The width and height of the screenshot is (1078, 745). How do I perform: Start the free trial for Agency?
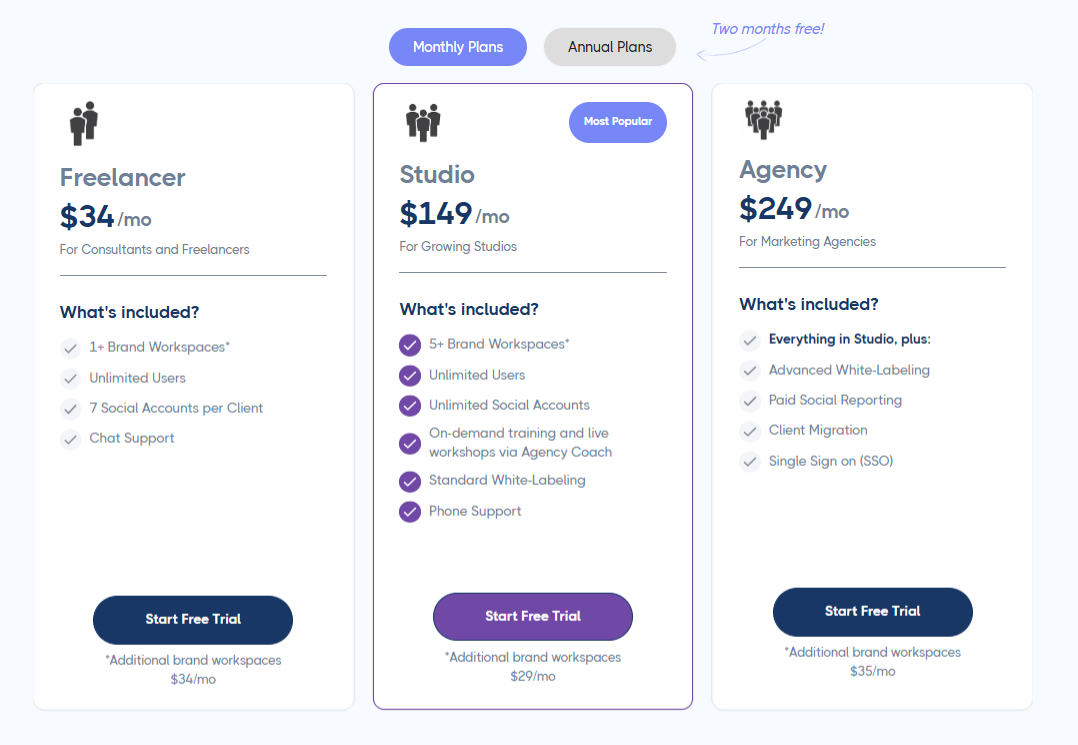[872, 612]
